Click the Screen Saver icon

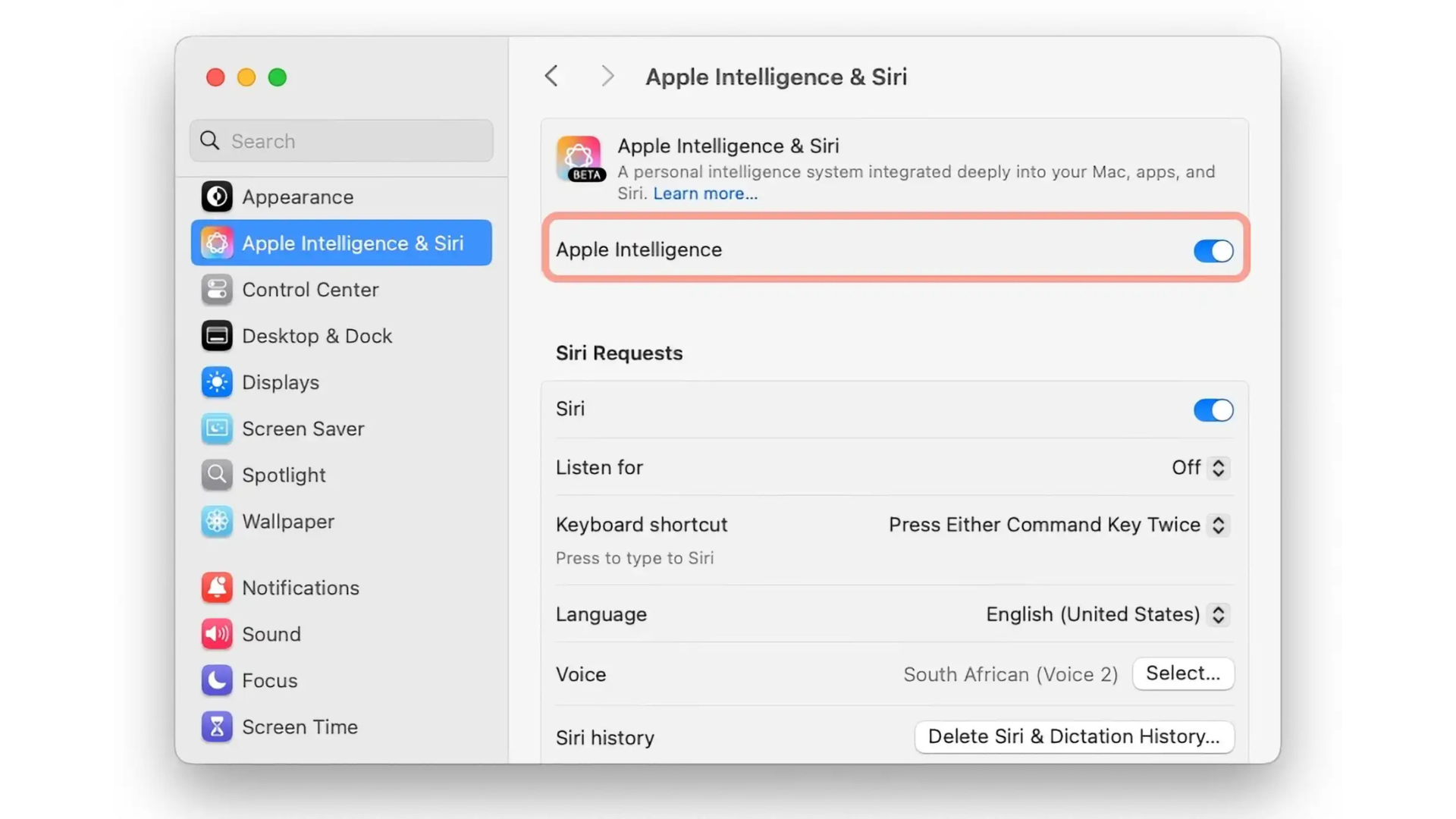click(x=217, y=428)
